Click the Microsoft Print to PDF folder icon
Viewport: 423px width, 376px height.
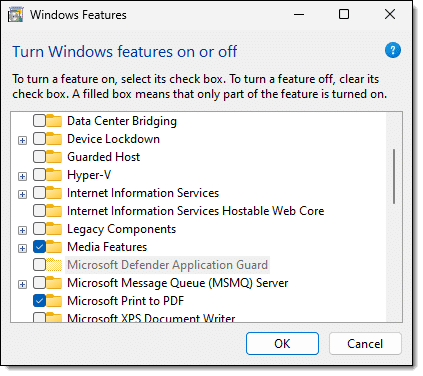[54, 301]
